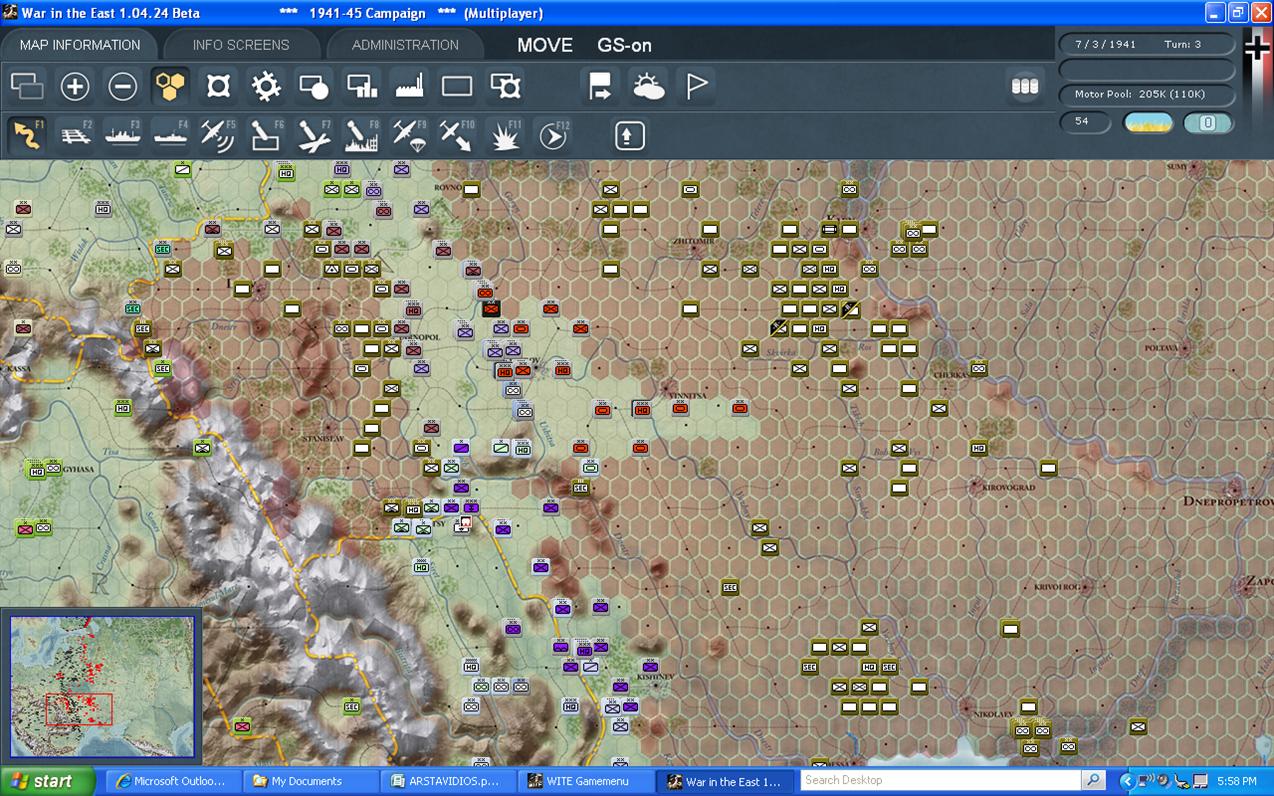The image size is (1274, 796).
Task: Click the clear-weather sky indicator
Action: pos(1148,123)
